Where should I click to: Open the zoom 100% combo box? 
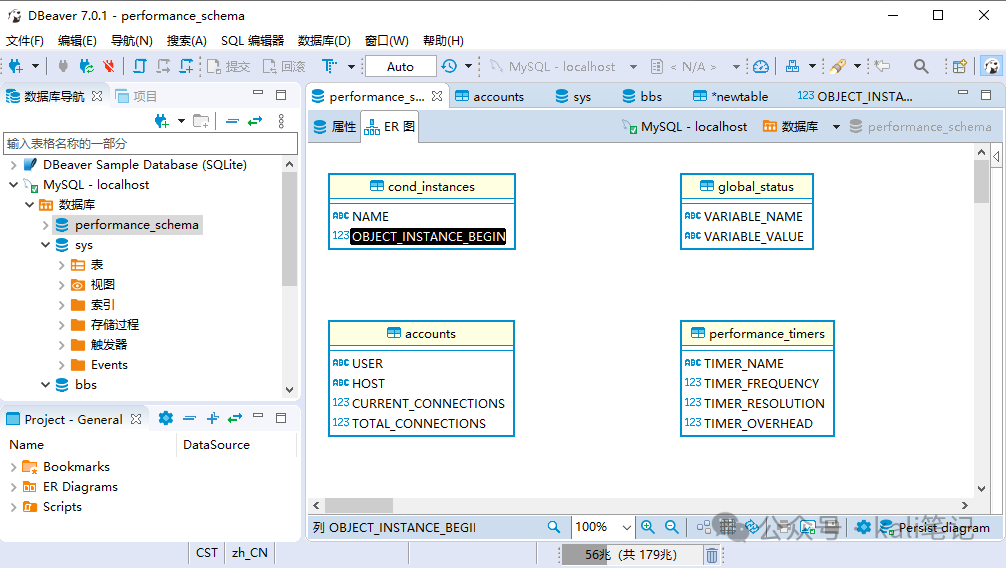pyautogui.click(x=602, y=527)
